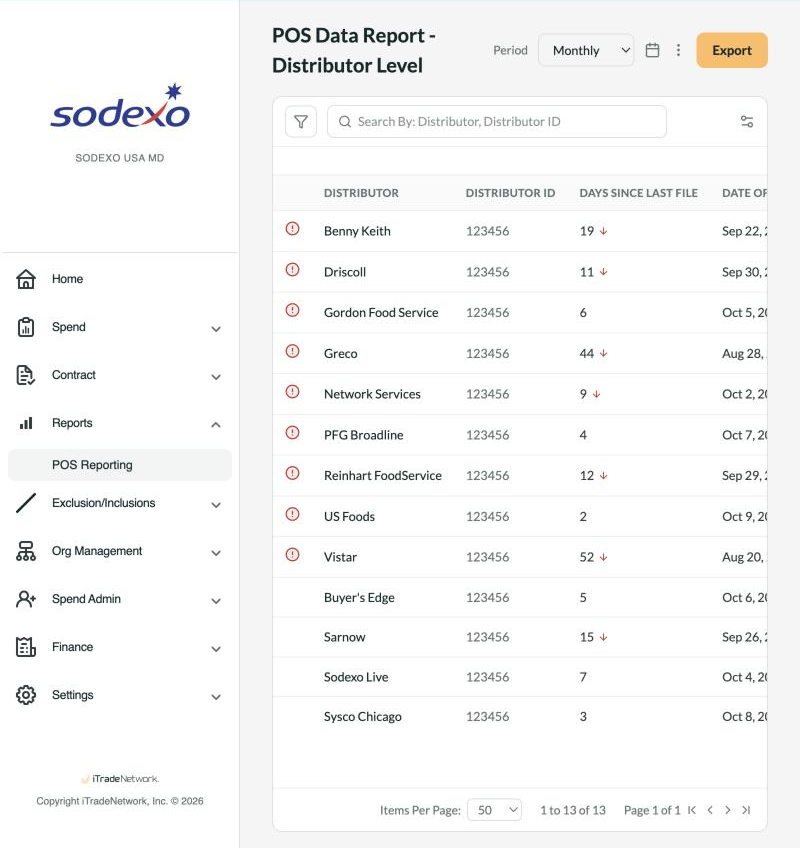Click the Benny Keith distributor name
Image resolution: width=800 pixels, height=848 pixels.
(357, 231)
